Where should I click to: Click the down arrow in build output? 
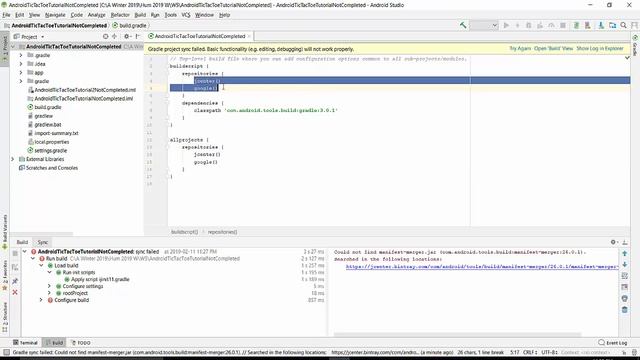(x=624, y=264)
